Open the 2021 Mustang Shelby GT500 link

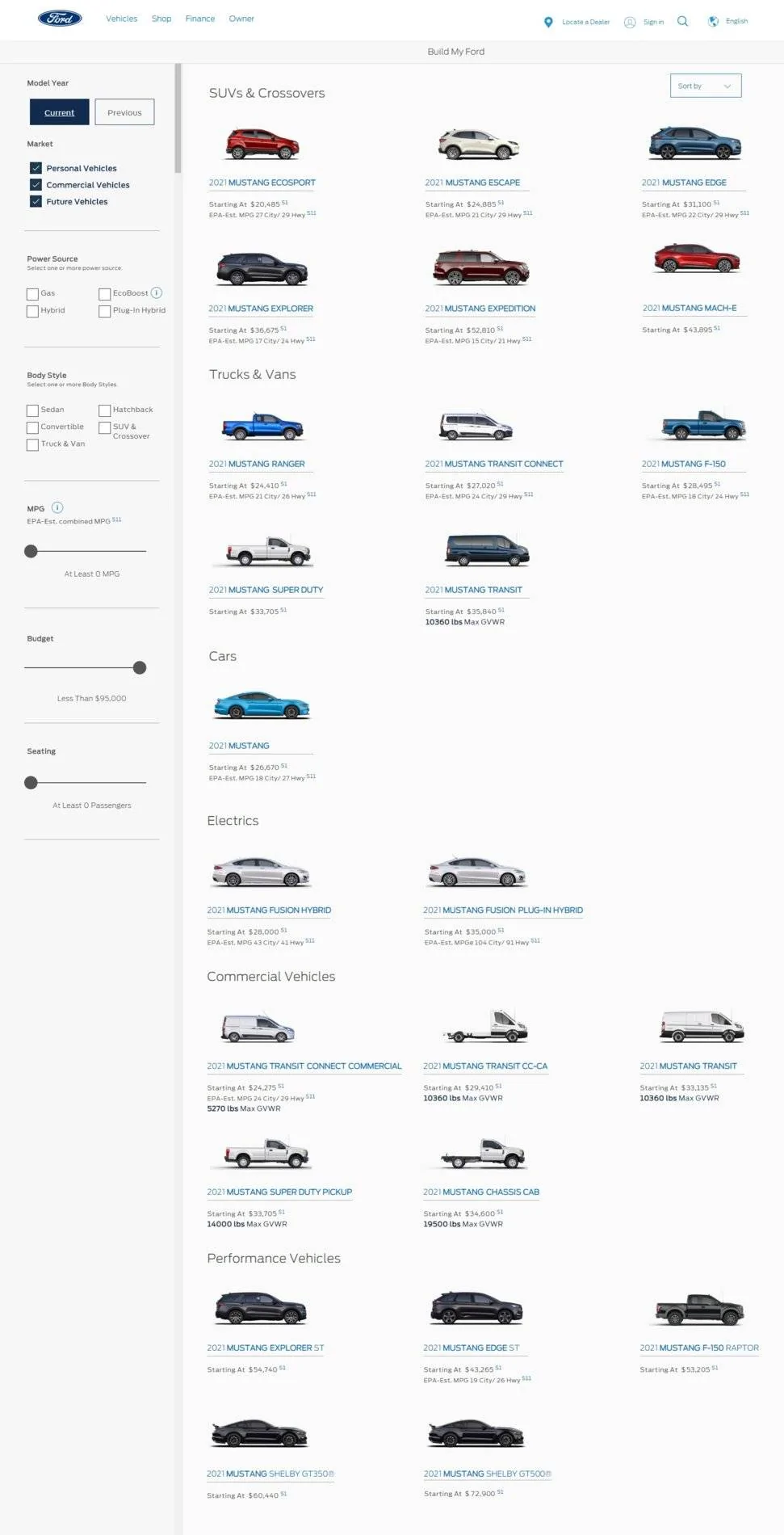pyautogui.click(x=488, y=1474)
